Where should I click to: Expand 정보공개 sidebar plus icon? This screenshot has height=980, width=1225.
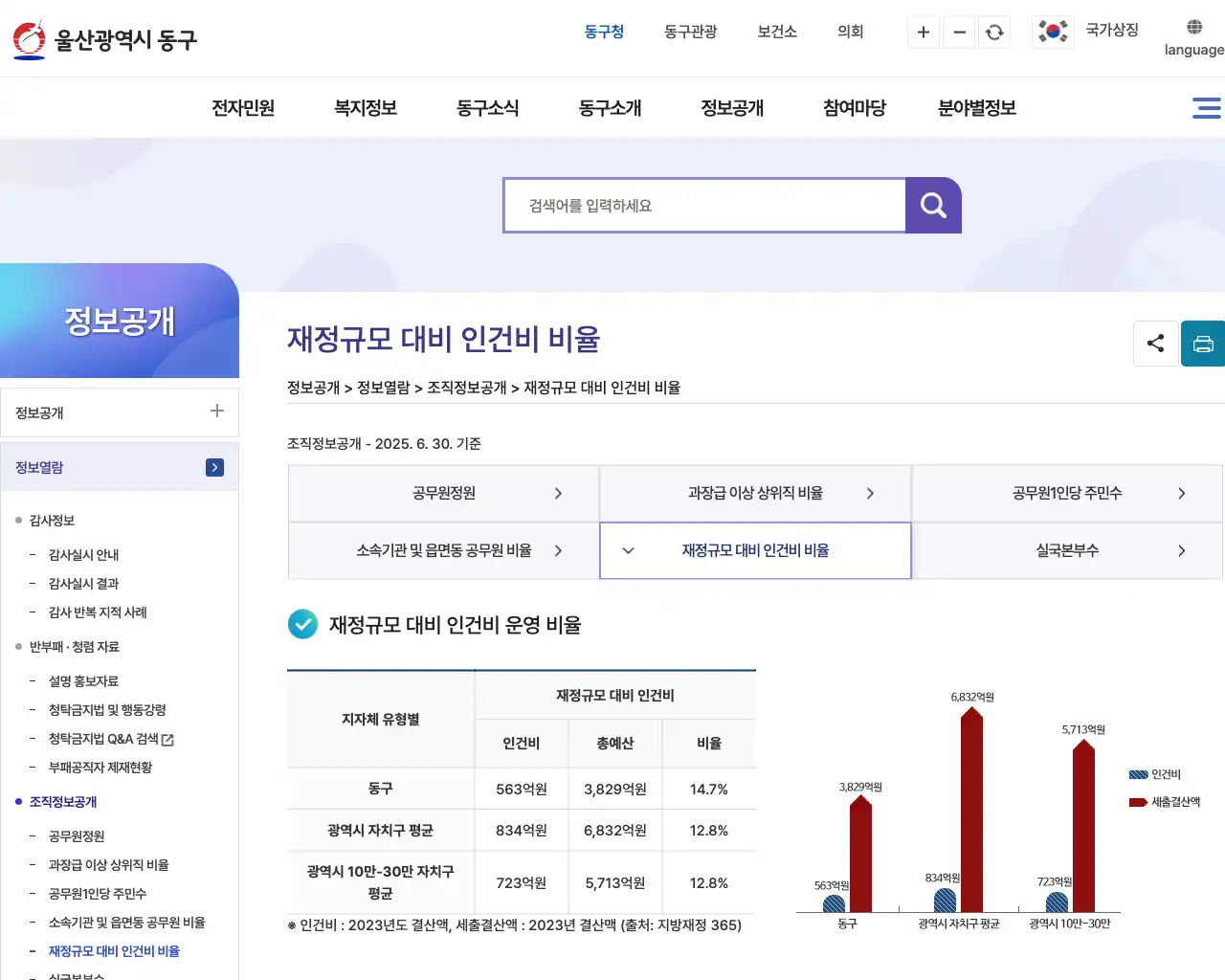[217, 411]
